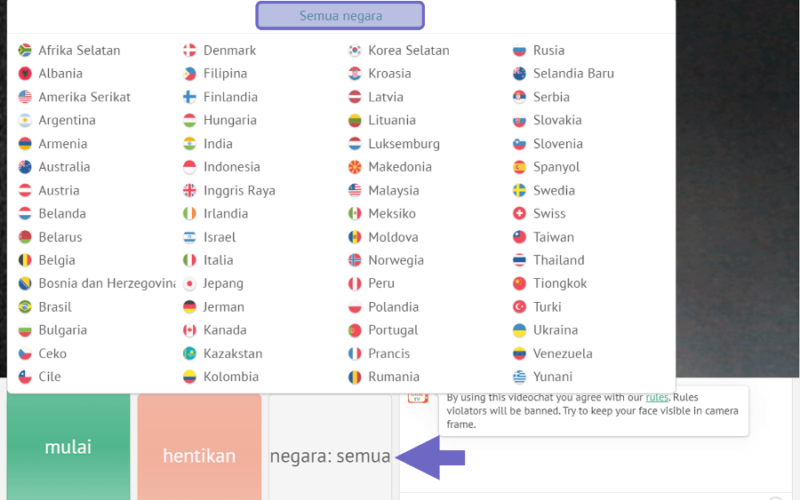Click the Indonesia flag icon
Screen dimensions: 800x500
[189, 167]
